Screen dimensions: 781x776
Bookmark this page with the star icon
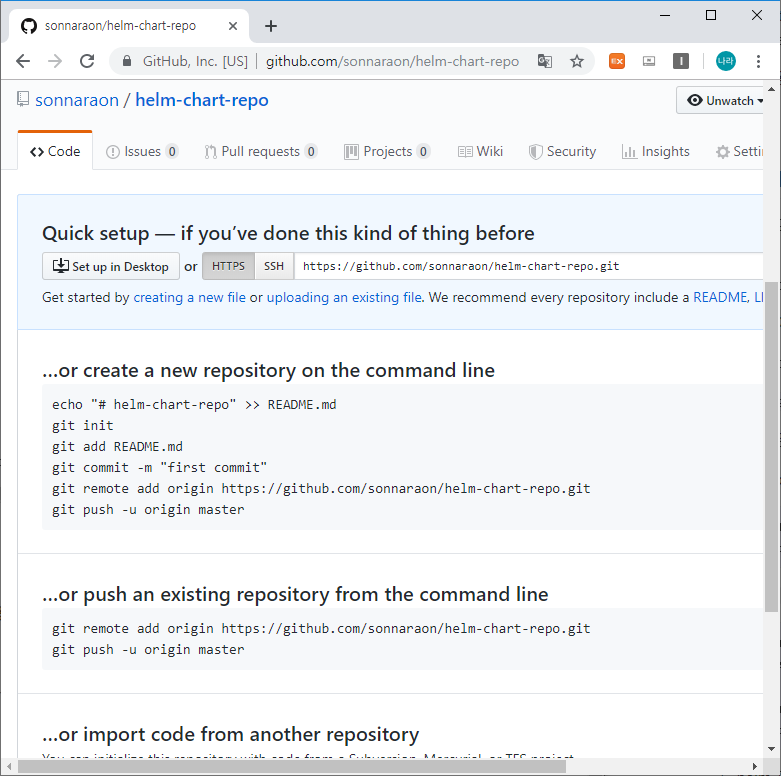[x=577, y=61]
